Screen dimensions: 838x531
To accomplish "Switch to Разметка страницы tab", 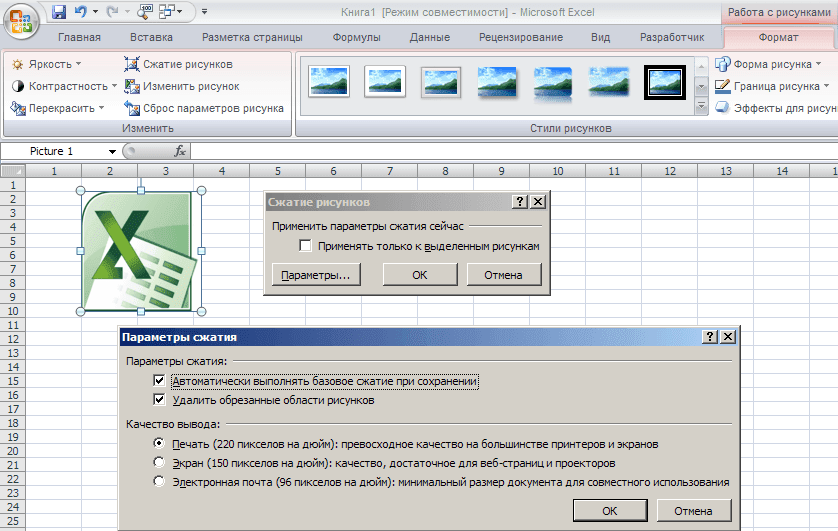I will tap(252, 37).
